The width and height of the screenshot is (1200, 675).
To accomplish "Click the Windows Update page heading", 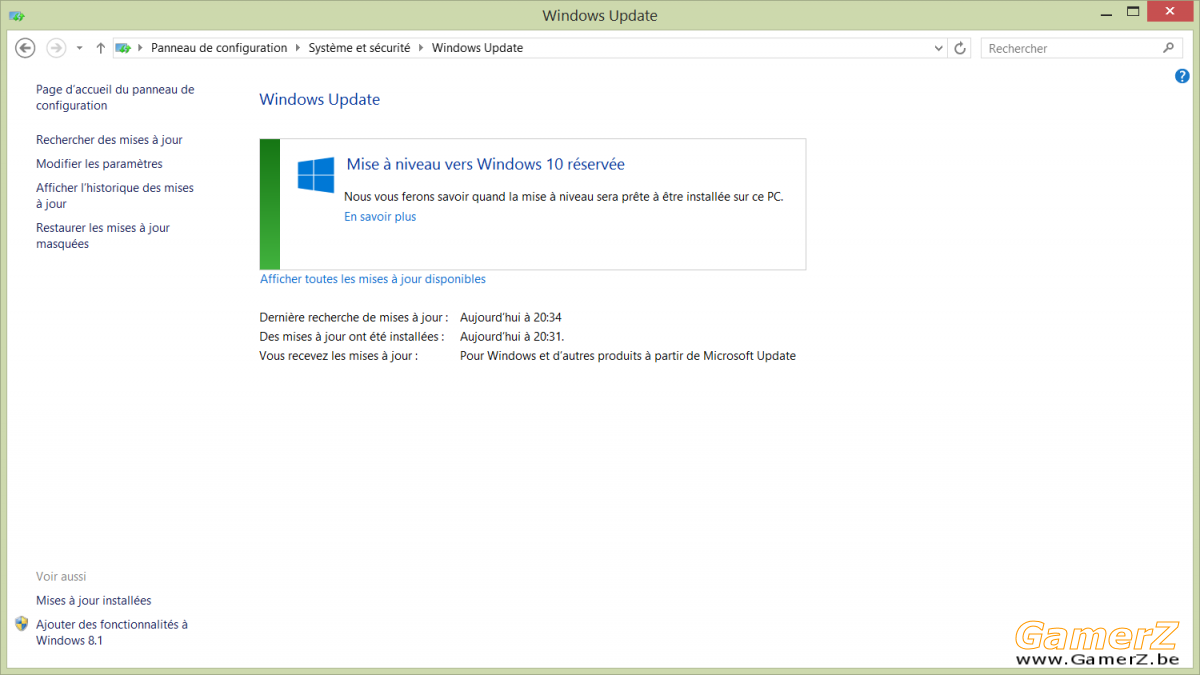I will [x=320, y=99].
